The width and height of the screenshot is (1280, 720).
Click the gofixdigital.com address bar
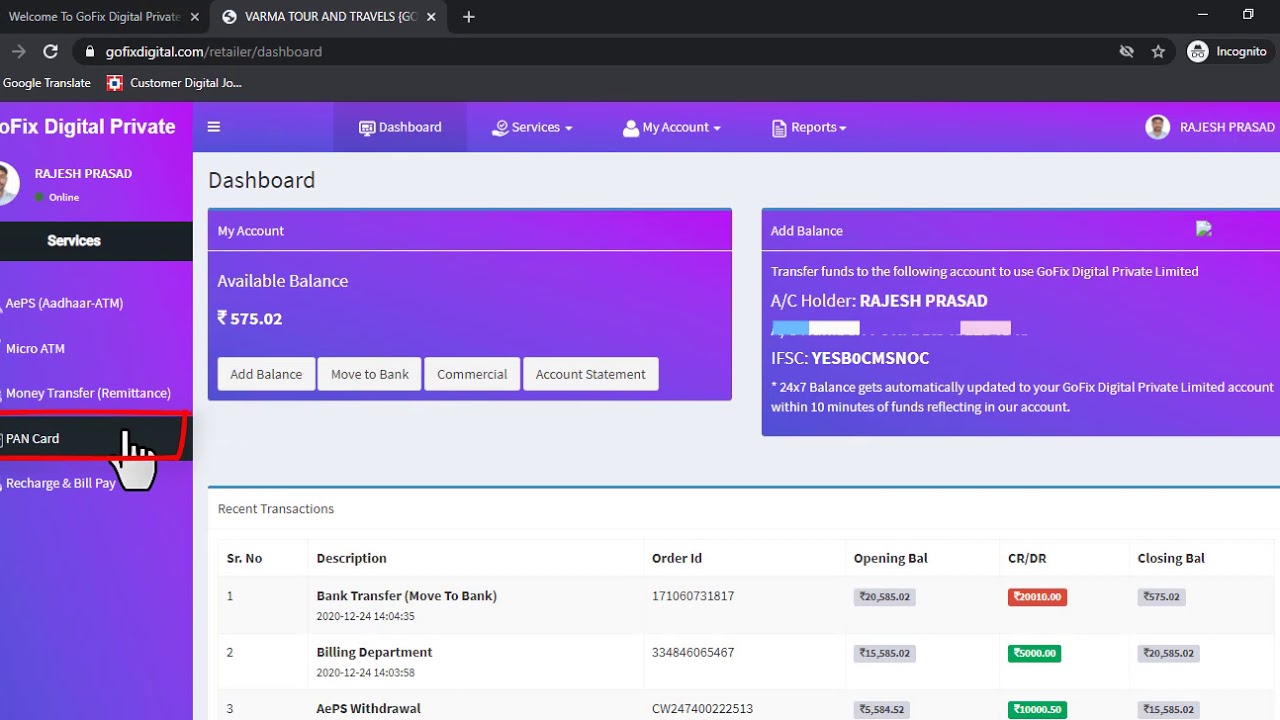(600, 51)
